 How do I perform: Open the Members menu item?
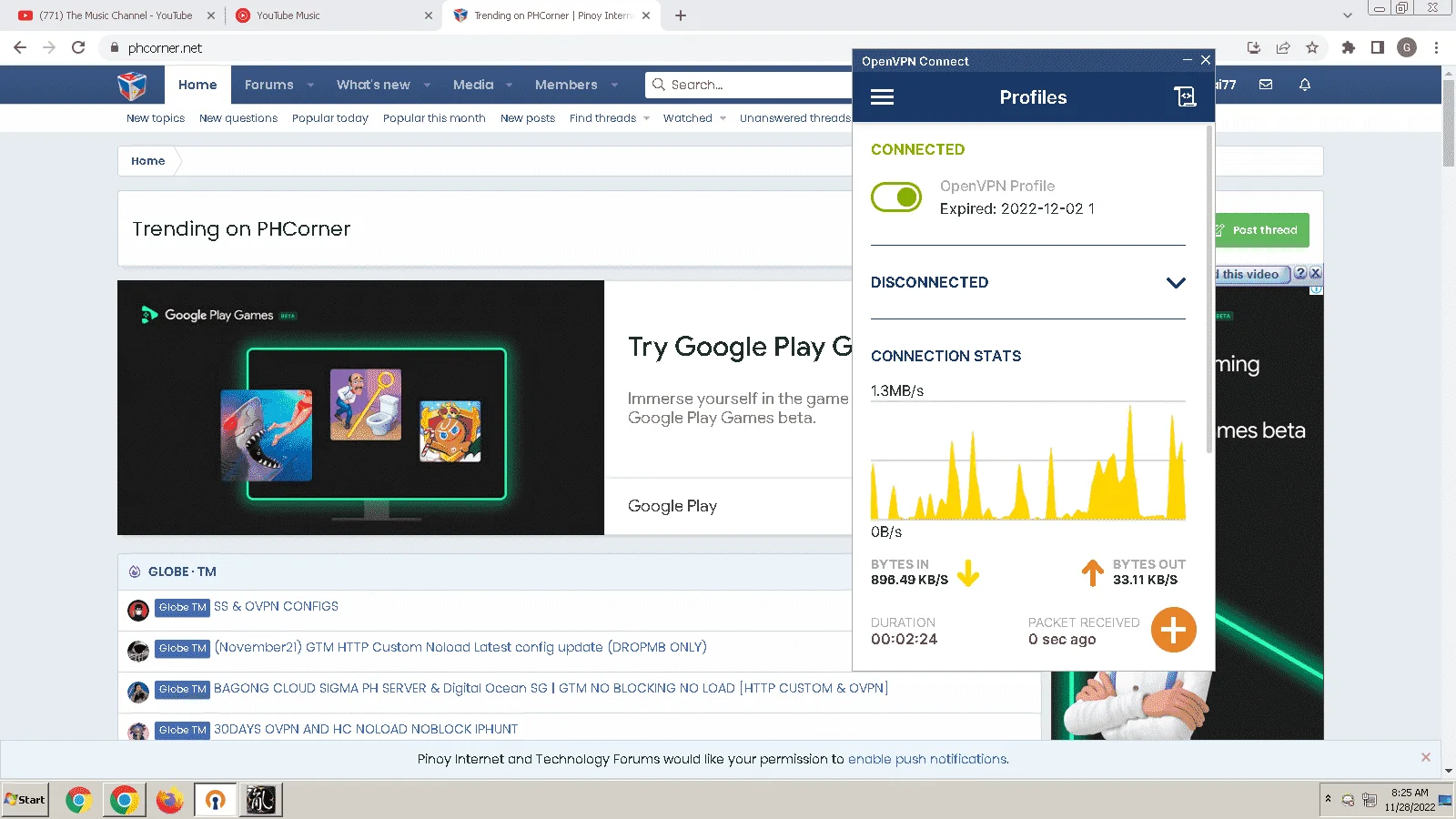[566, 85]
